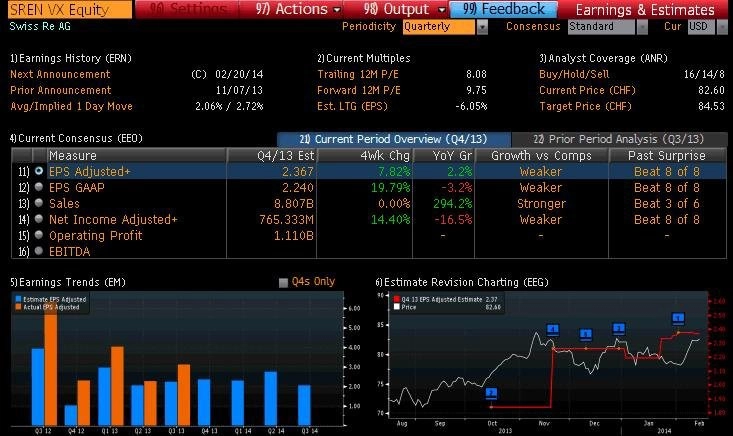Open 6) Estimate Revision Charting (EEG) link
The height and width of the screenshot is (436, 733).
tap(462, 282)
